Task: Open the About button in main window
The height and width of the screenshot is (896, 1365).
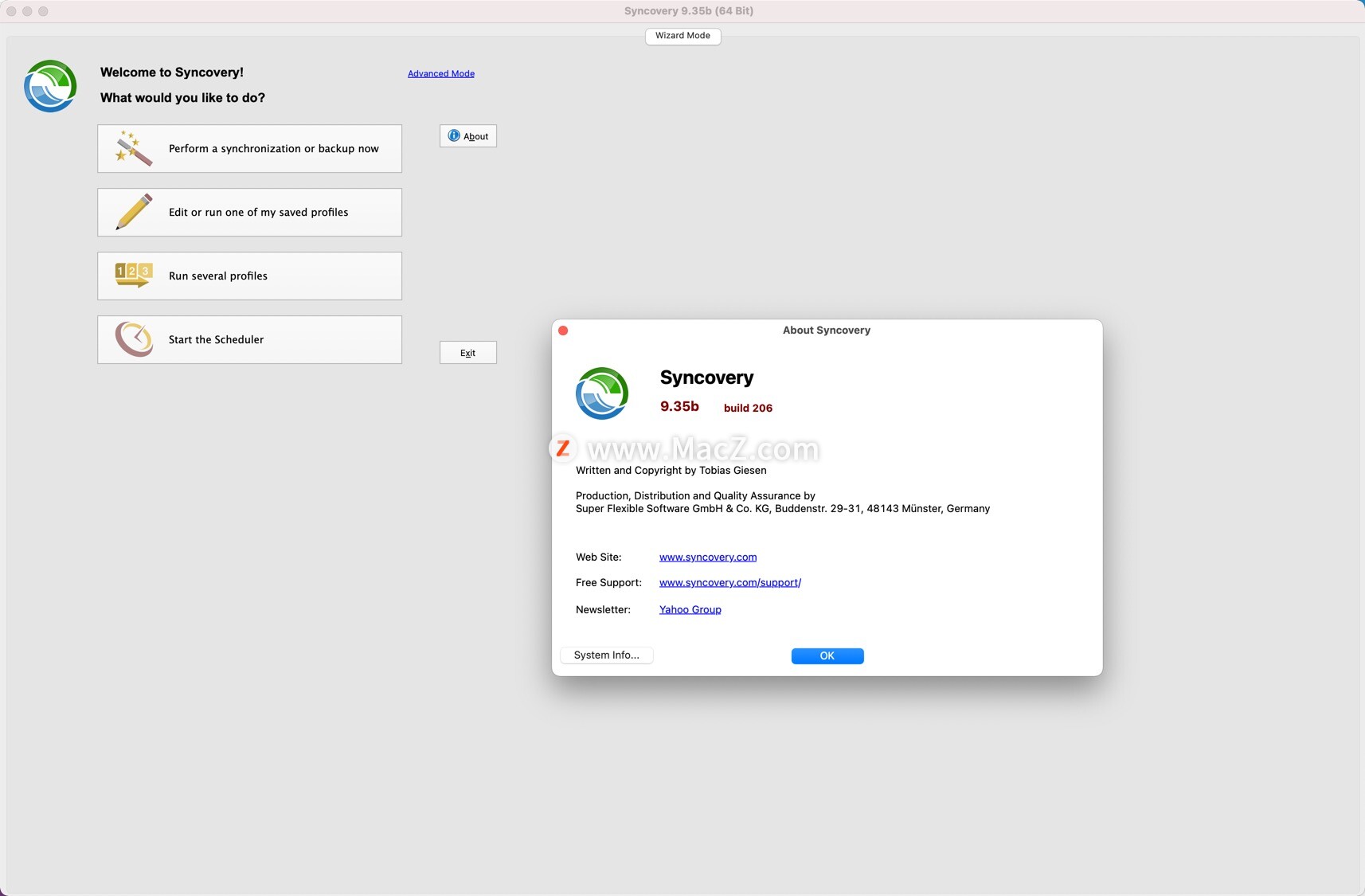Action: pyautogui.click(x=468, y=136)
